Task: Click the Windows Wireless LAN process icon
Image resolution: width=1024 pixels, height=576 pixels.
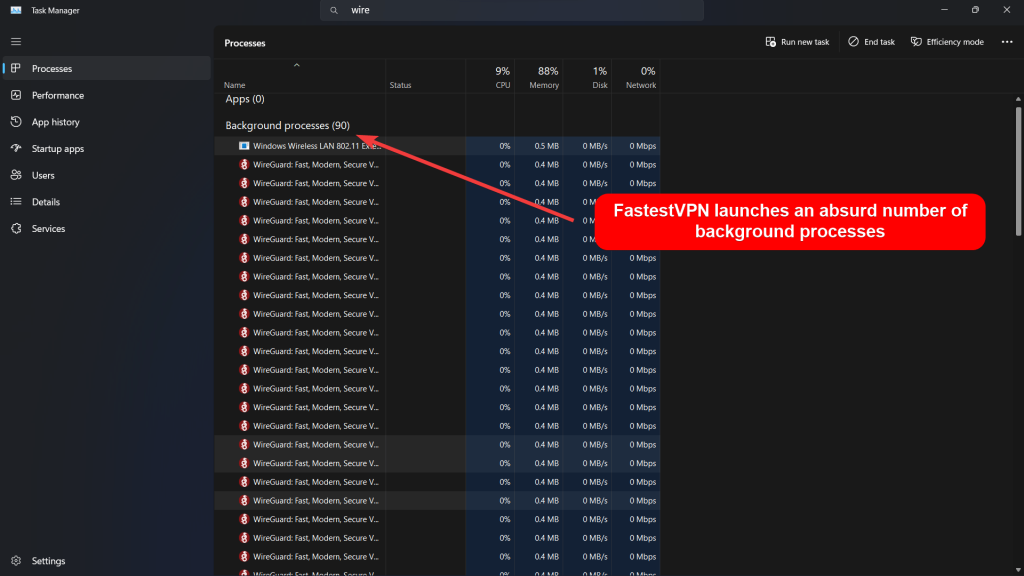Action: pos(244,145)
